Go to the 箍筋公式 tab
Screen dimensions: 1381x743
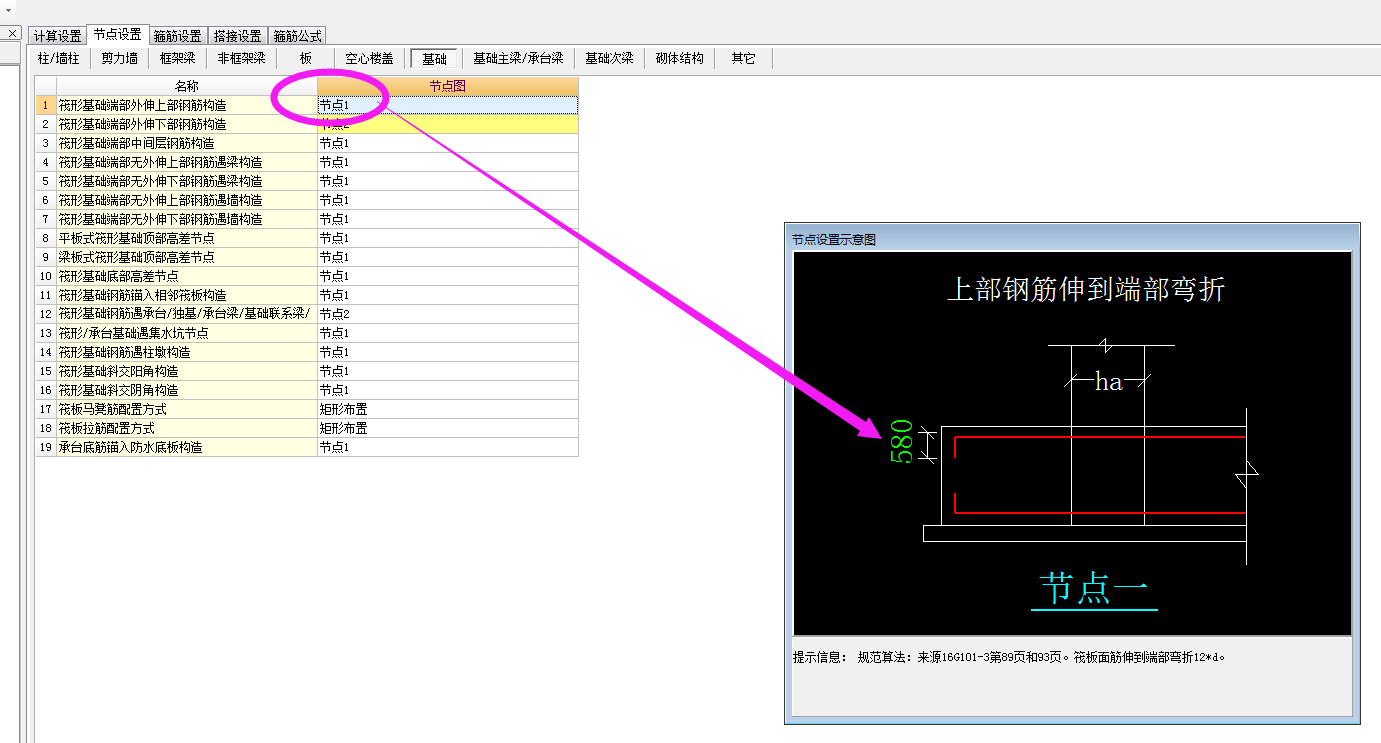297,36
